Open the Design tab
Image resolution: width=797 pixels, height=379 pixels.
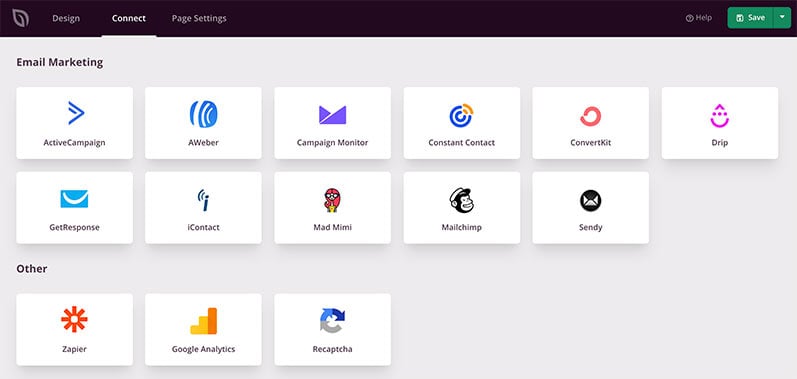tap(66, 18)
